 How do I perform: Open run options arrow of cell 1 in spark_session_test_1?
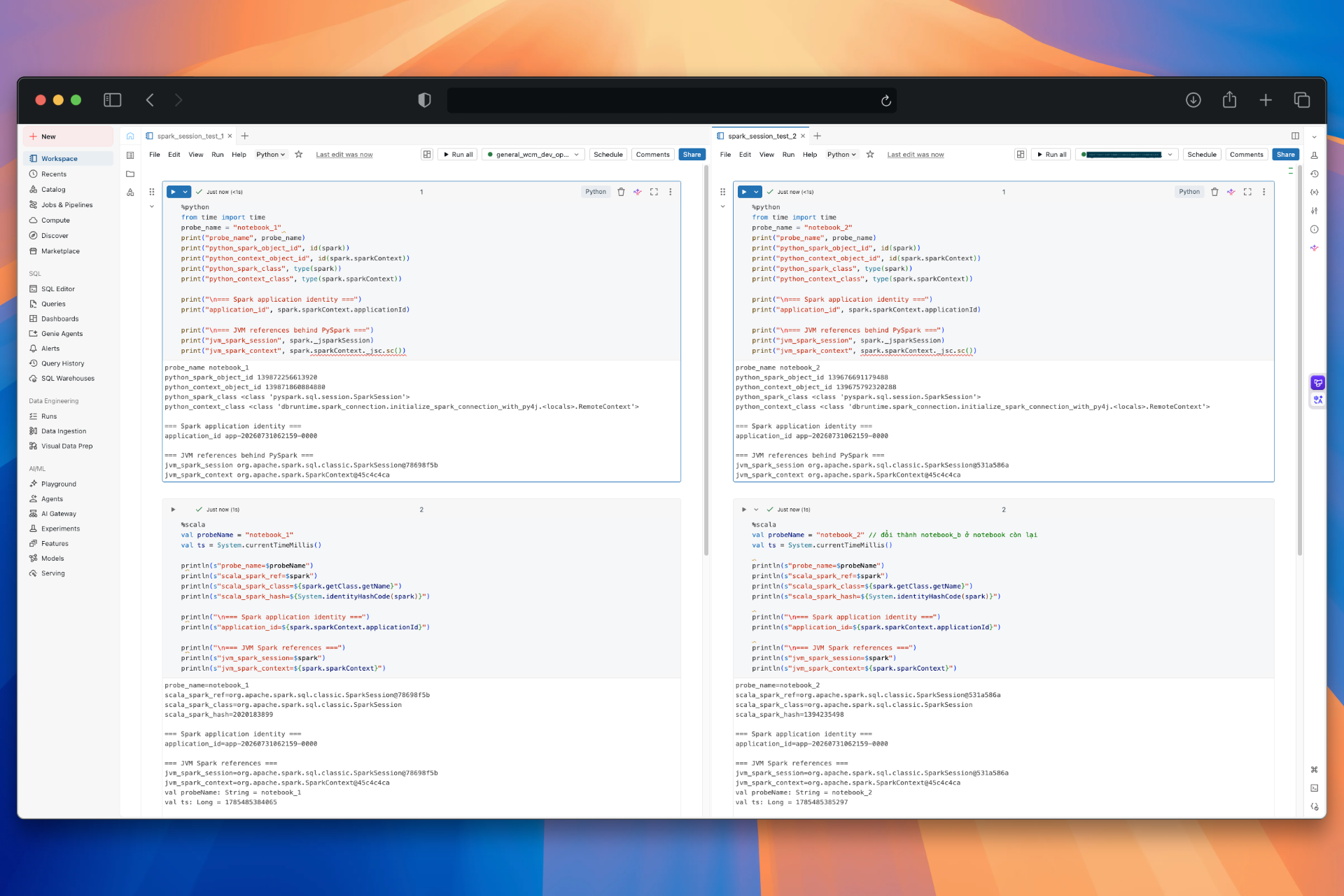(185, 192)
